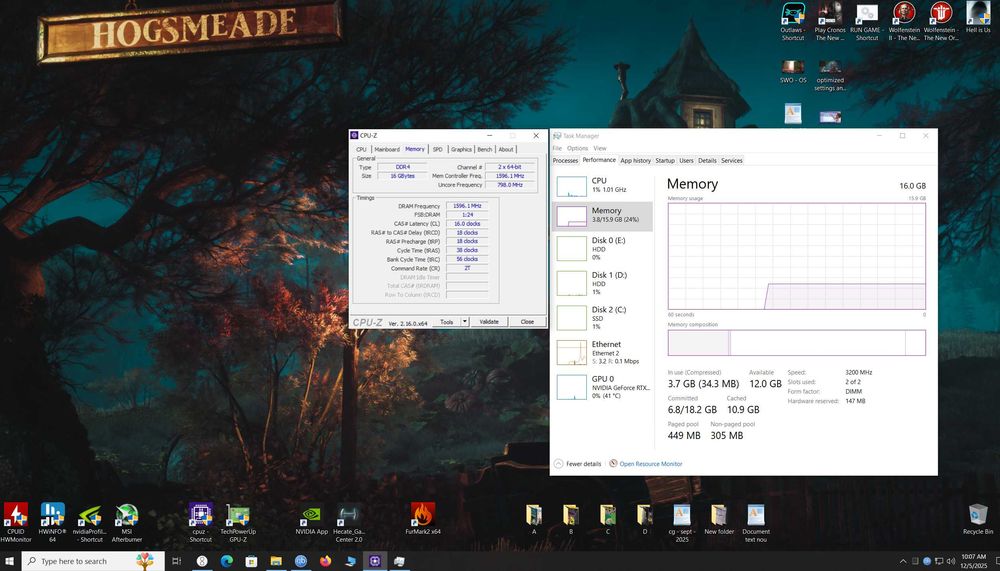Select the SWO - OS desktop thumbnail
1000x571 pixels.
pyautogui.click(x=793, y=71)
